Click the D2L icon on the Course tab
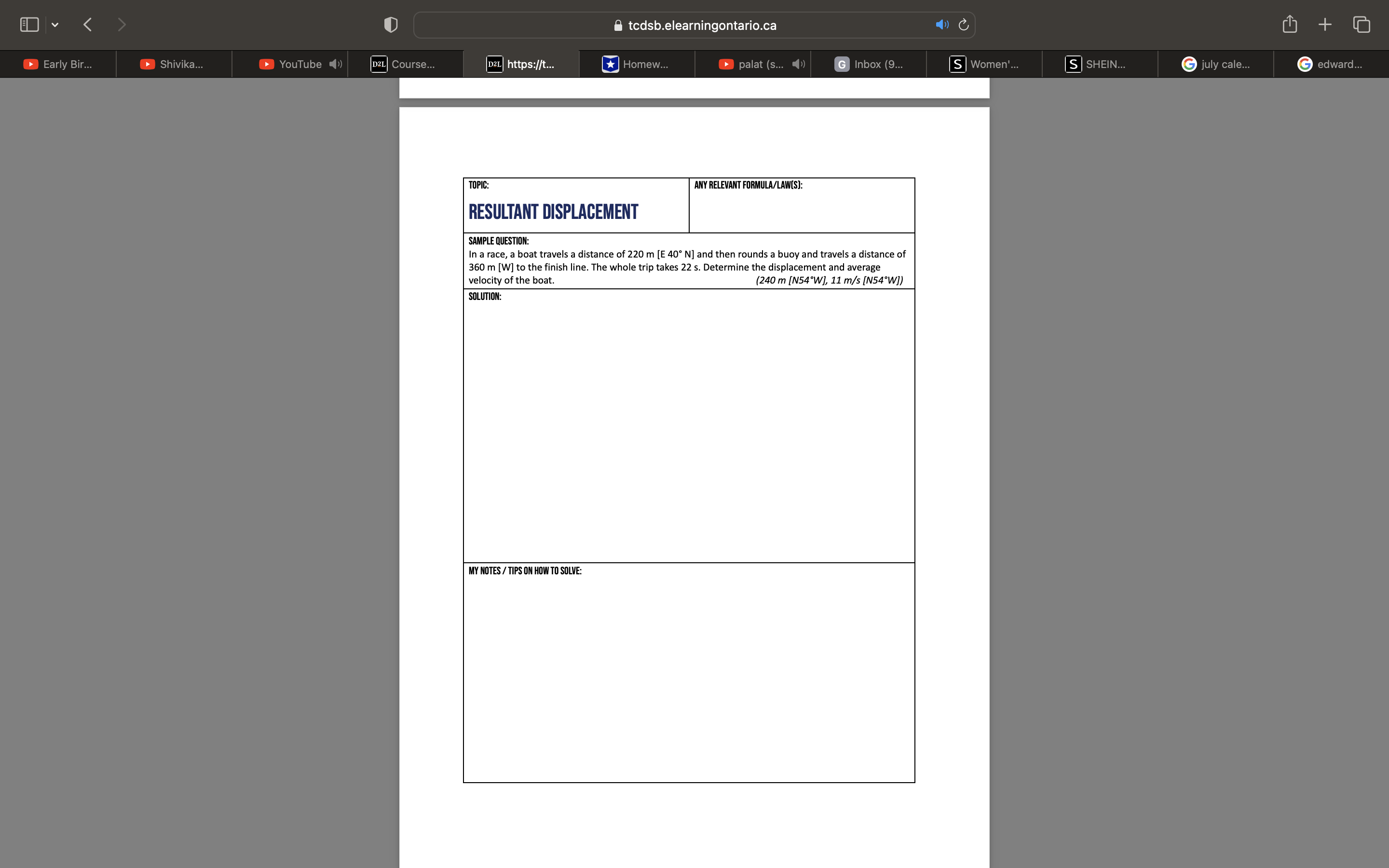The width and height of the screenshot is (1389, 868). [378, 64]
